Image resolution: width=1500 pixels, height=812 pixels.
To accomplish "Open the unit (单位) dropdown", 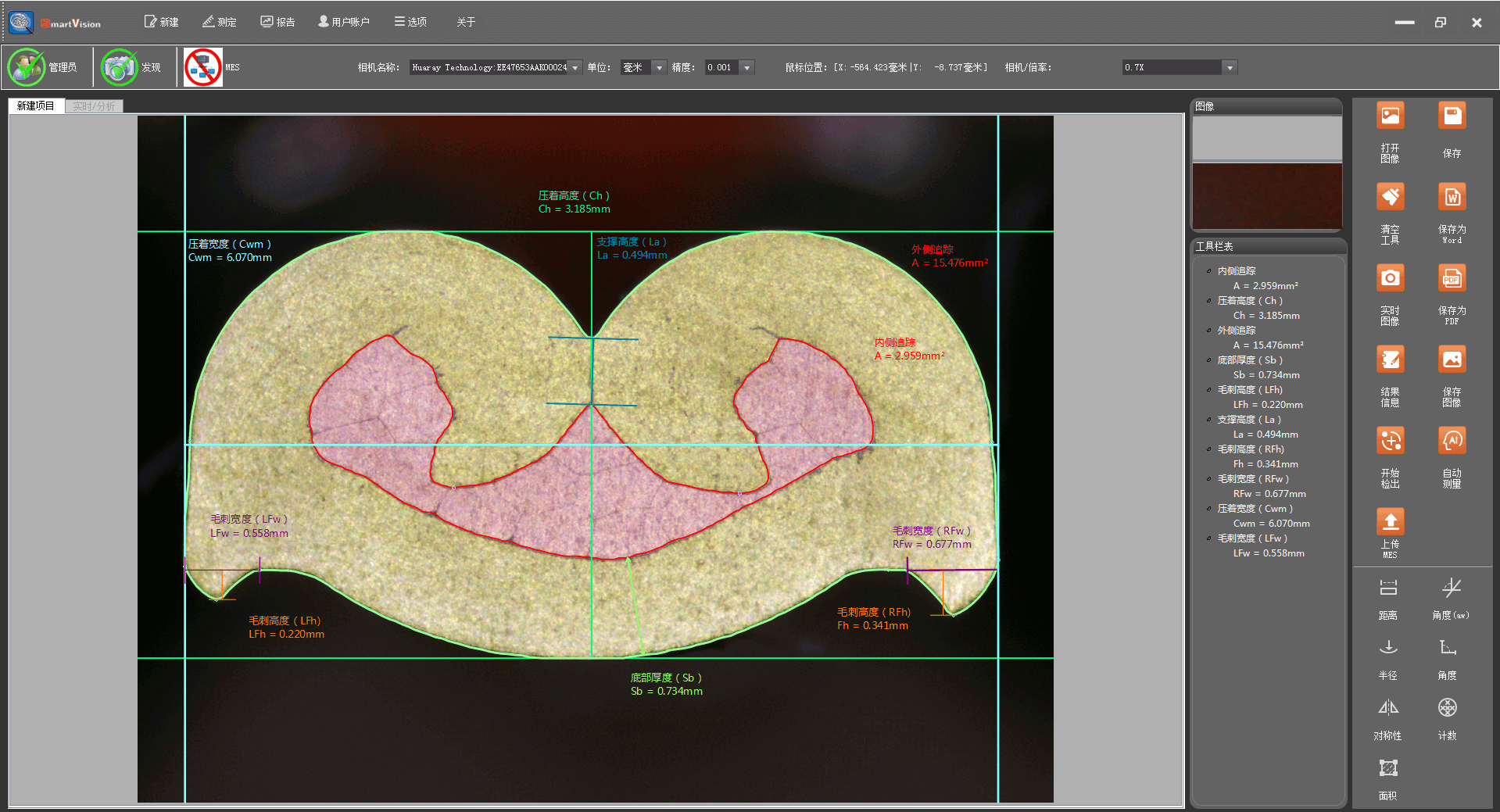I will 659,68.
